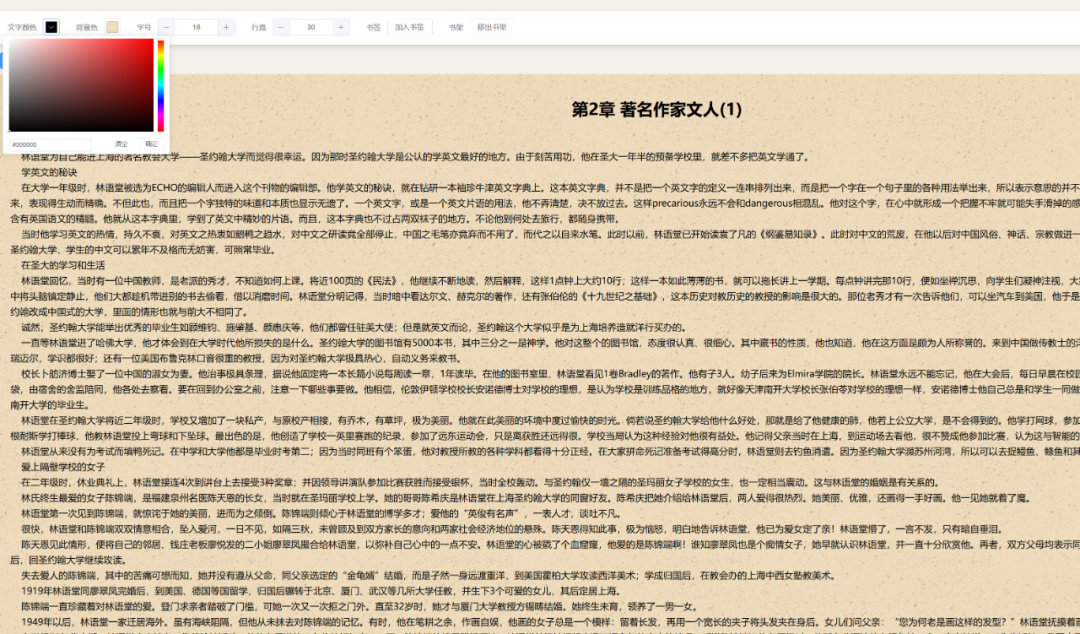Click the 背景色 label
This screenshot has height=634, width=1080.
(87, 28)
